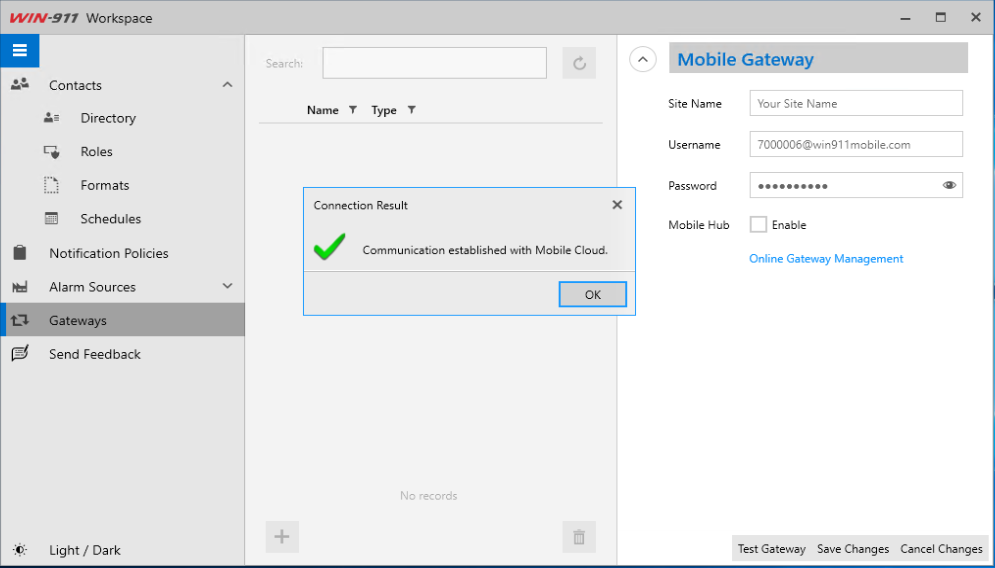
Task: Minimize the Workspace window
Action: pyautogui.click(x=906, y=18)
